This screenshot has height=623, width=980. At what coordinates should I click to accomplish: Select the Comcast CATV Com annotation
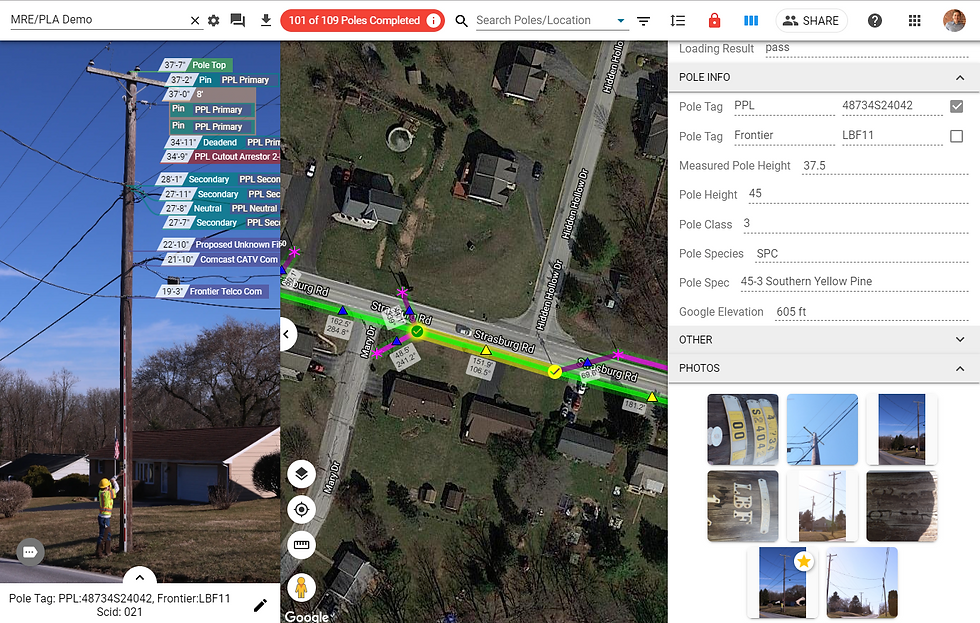222,259
